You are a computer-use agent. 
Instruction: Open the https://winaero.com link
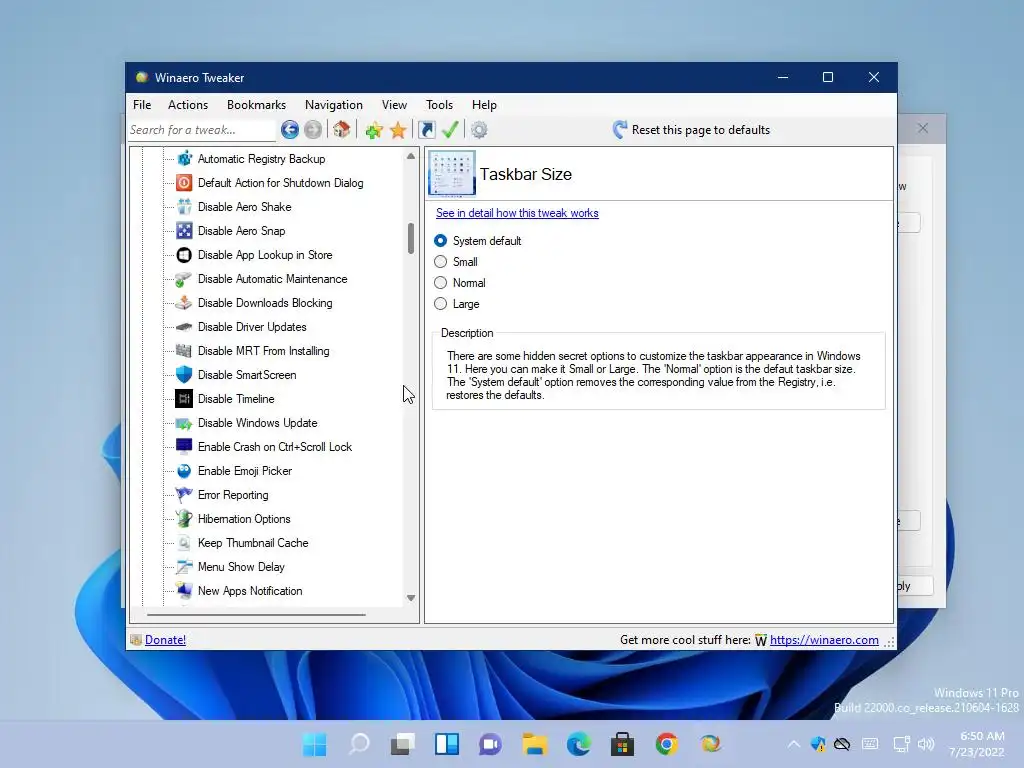(824, 640)
